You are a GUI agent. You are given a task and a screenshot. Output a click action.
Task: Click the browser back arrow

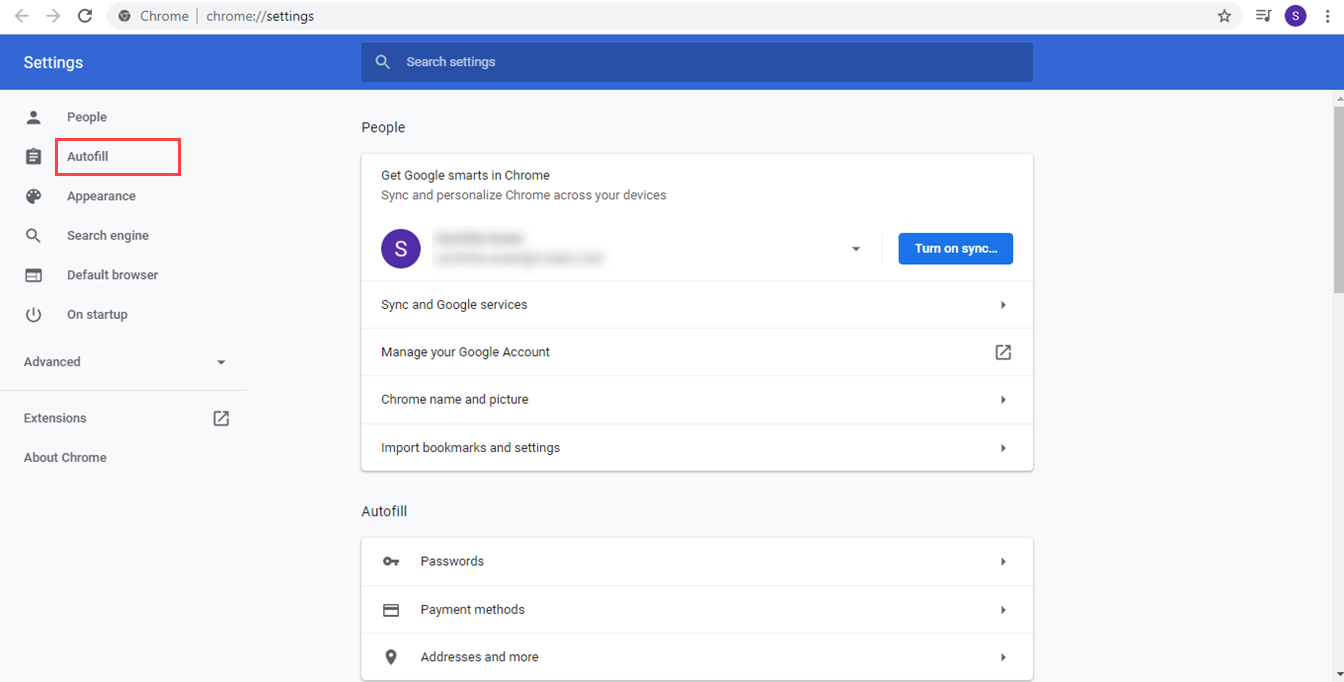point(22,16)
